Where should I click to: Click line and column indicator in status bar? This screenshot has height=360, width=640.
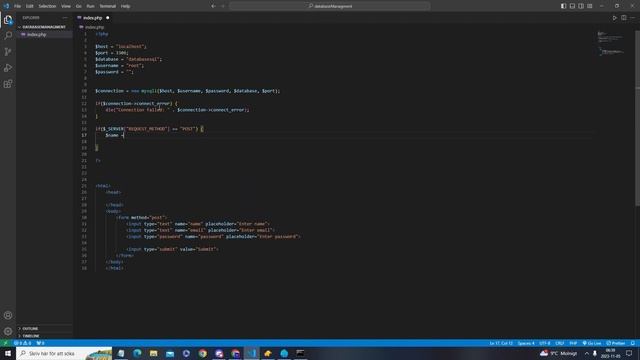501,343
